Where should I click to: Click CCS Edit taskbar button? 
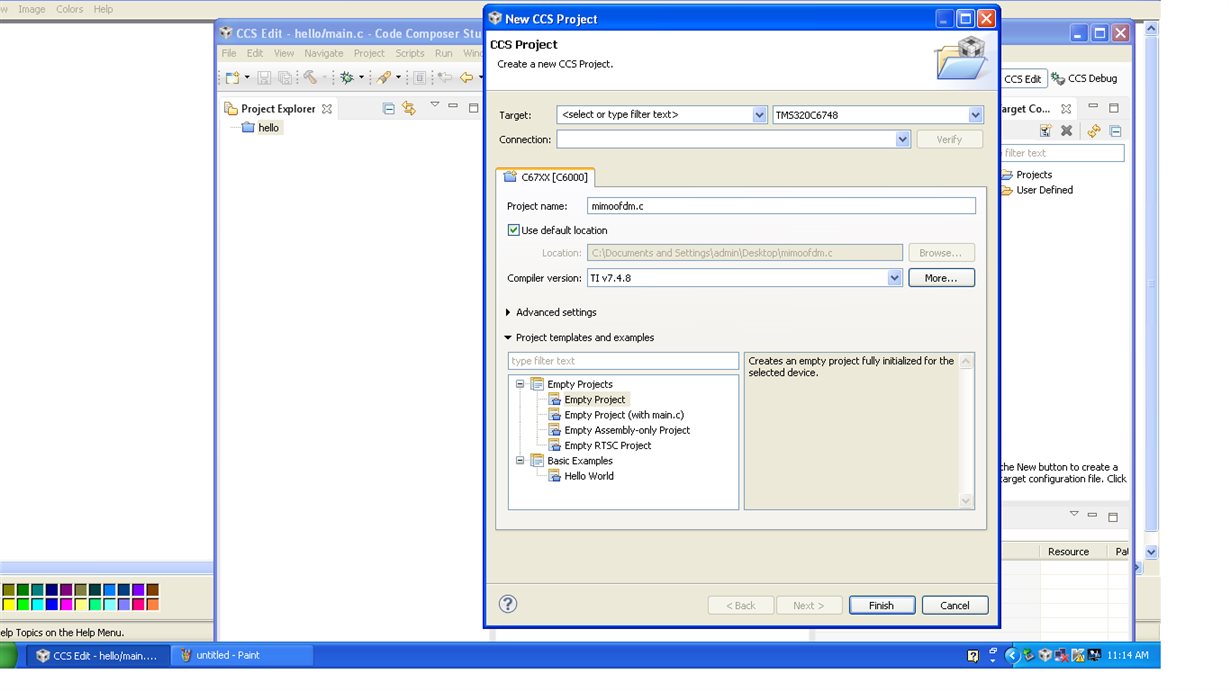click(x=97, y=656)
